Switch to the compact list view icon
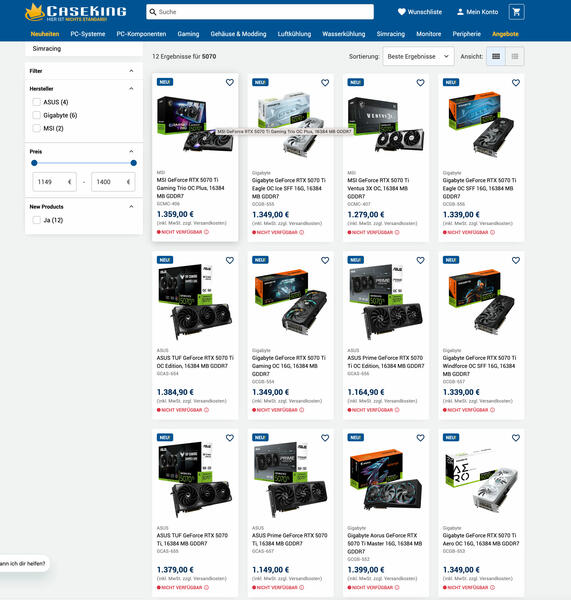The height and width of the screenshot is (600, 571). 515,56
